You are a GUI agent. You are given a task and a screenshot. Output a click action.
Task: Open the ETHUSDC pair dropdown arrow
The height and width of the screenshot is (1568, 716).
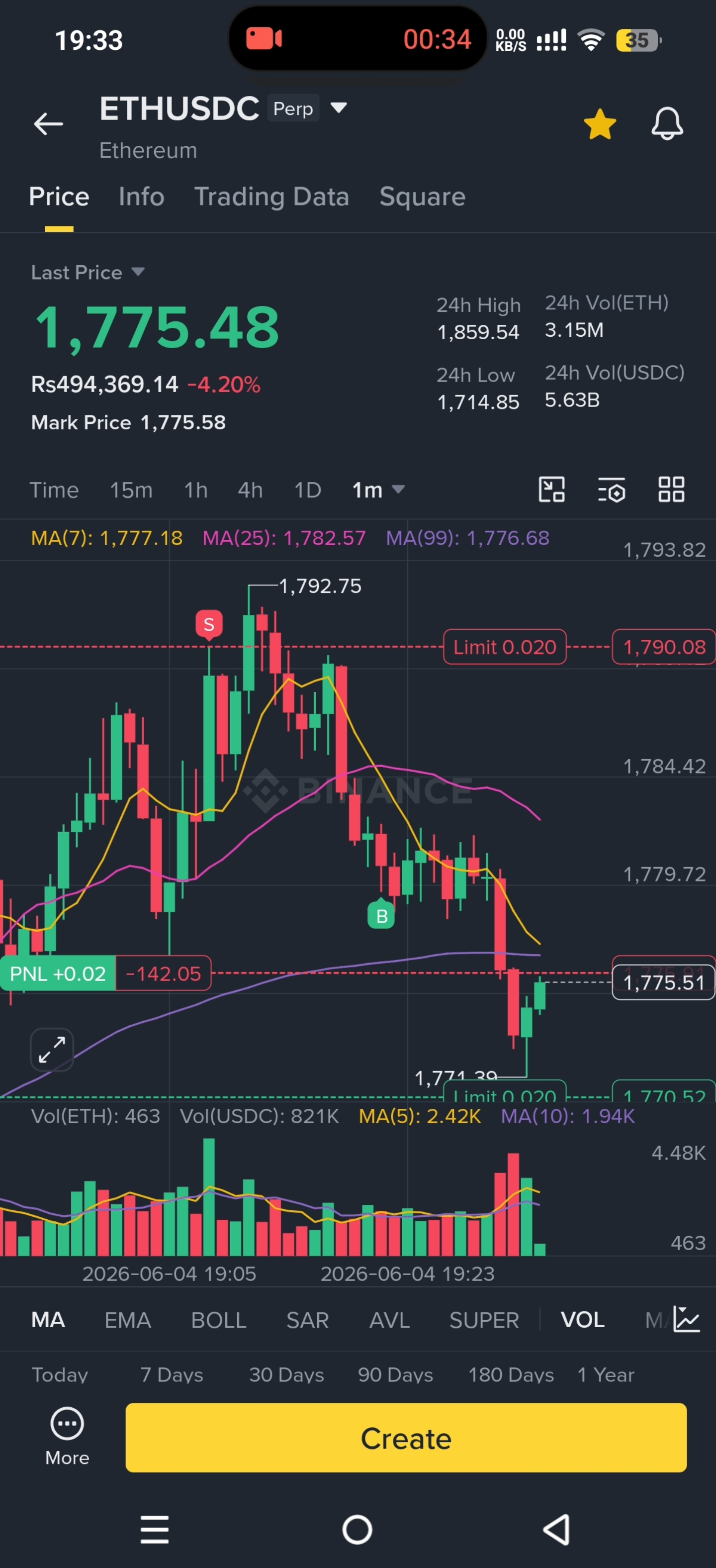point(338,108)
